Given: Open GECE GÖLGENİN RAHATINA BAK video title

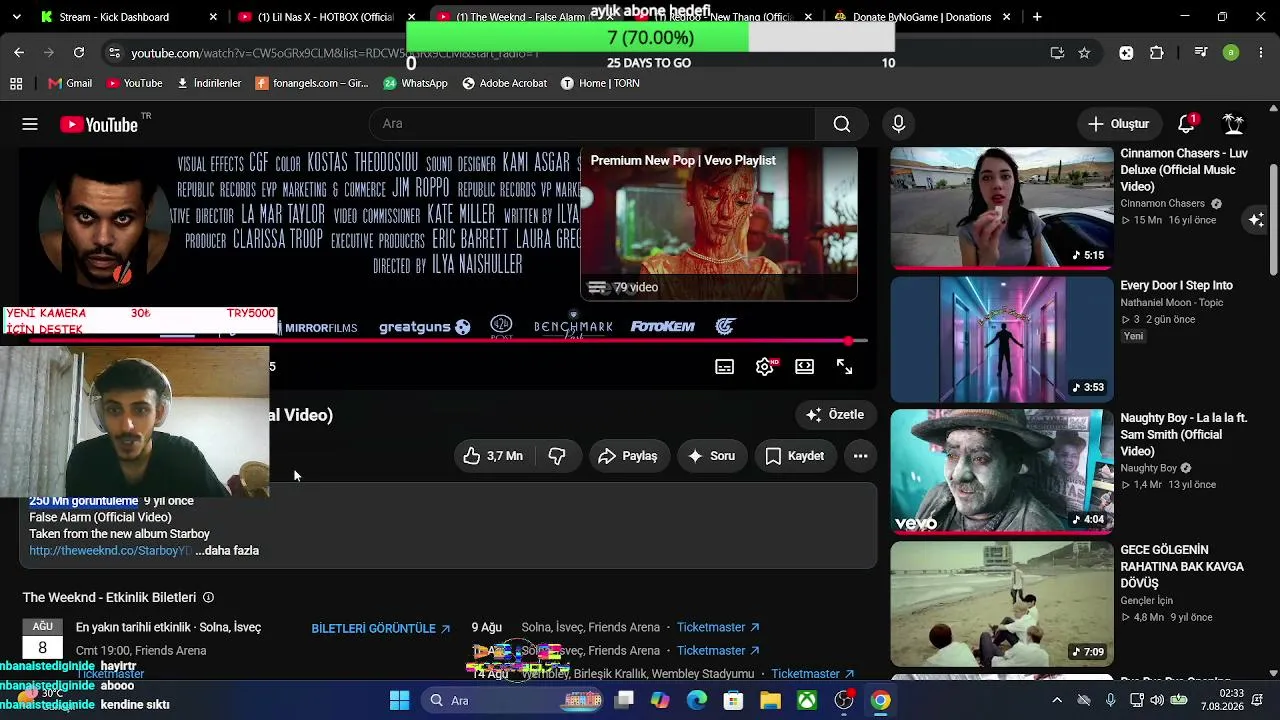Looking at the screenshot, I should pos(1182,567).
